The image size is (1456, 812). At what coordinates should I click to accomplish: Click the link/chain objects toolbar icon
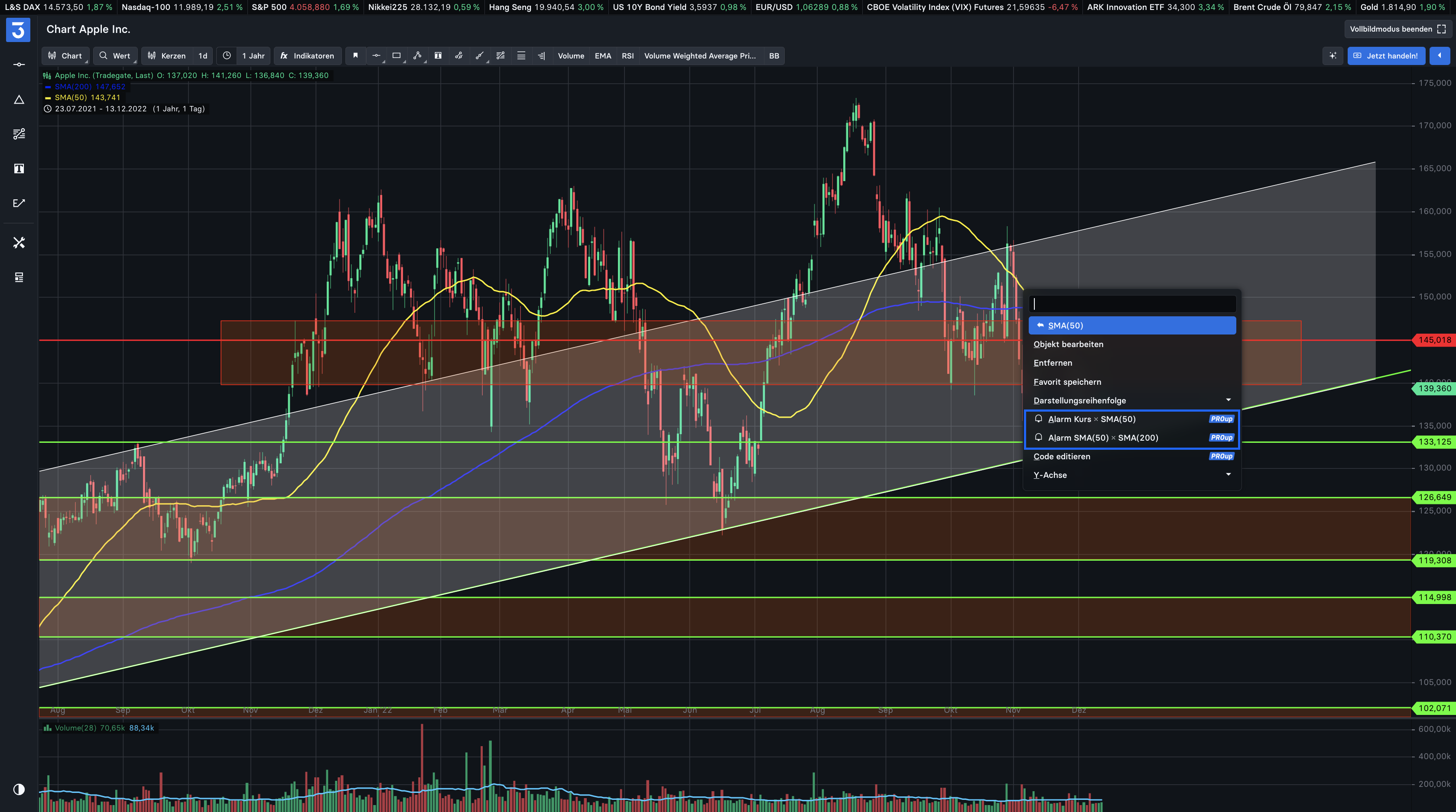pyautogui.click(x=459, y=55)
